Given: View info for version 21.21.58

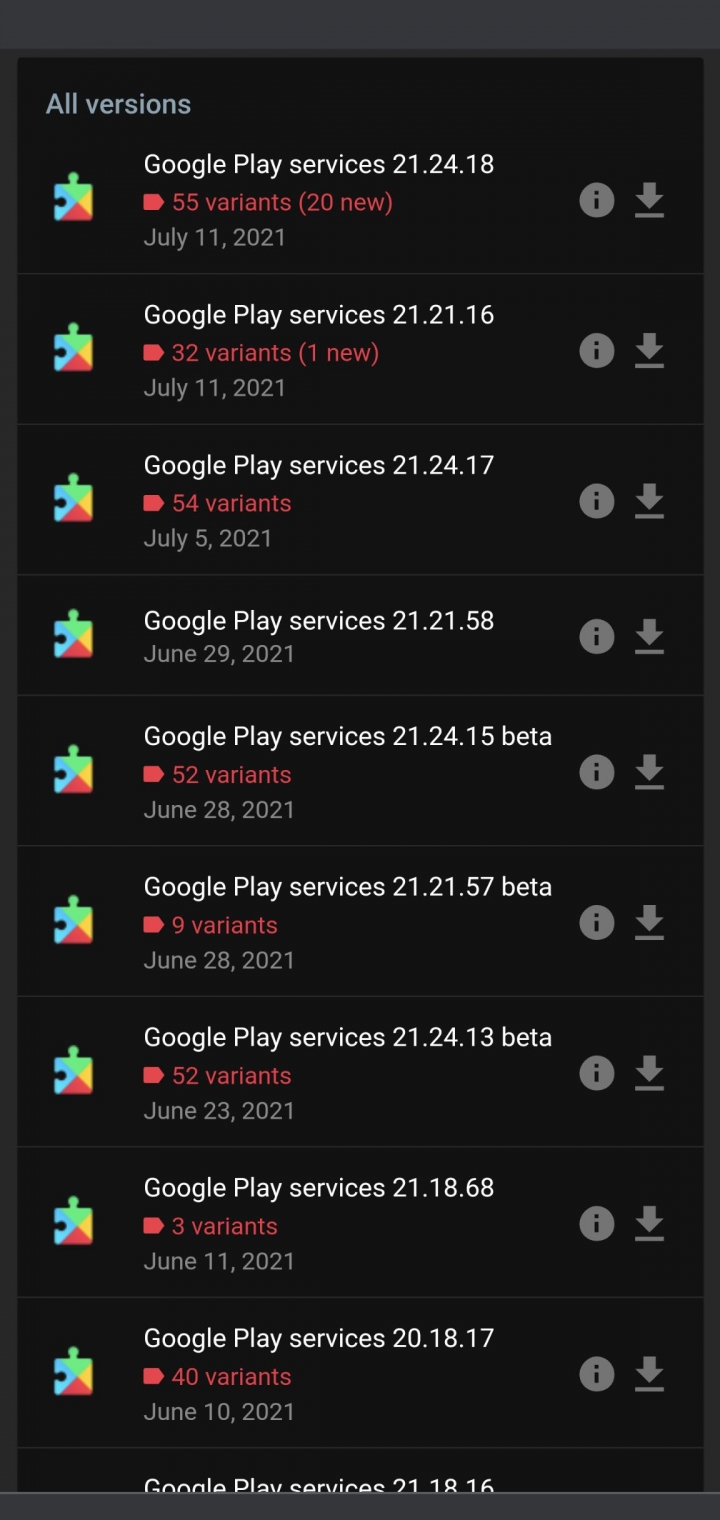Looking at the screenshot, I should pos(597,636).
